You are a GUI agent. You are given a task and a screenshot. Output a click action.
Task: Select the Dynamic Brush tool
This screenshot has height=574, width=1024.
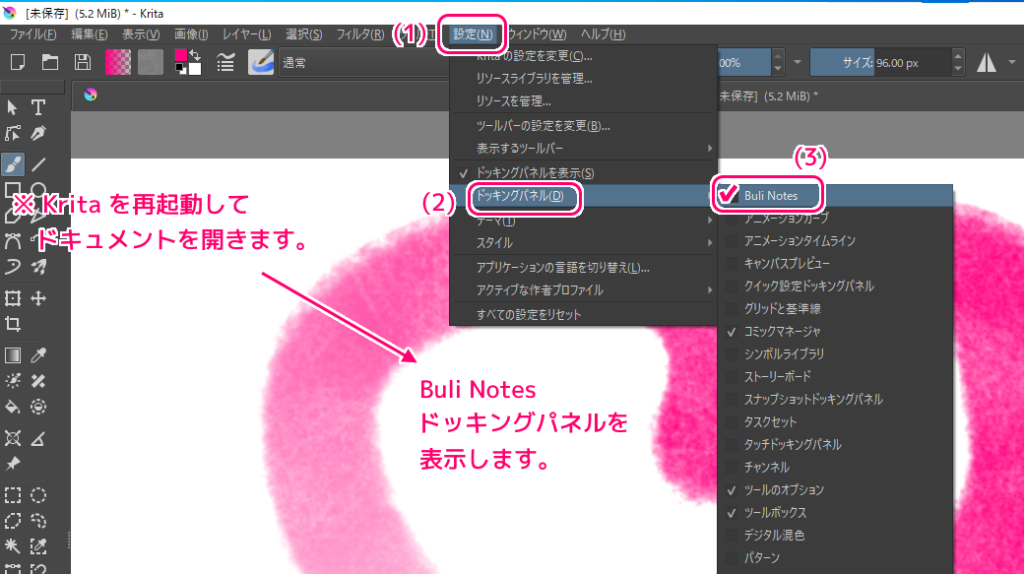click(x=12, y=267)
